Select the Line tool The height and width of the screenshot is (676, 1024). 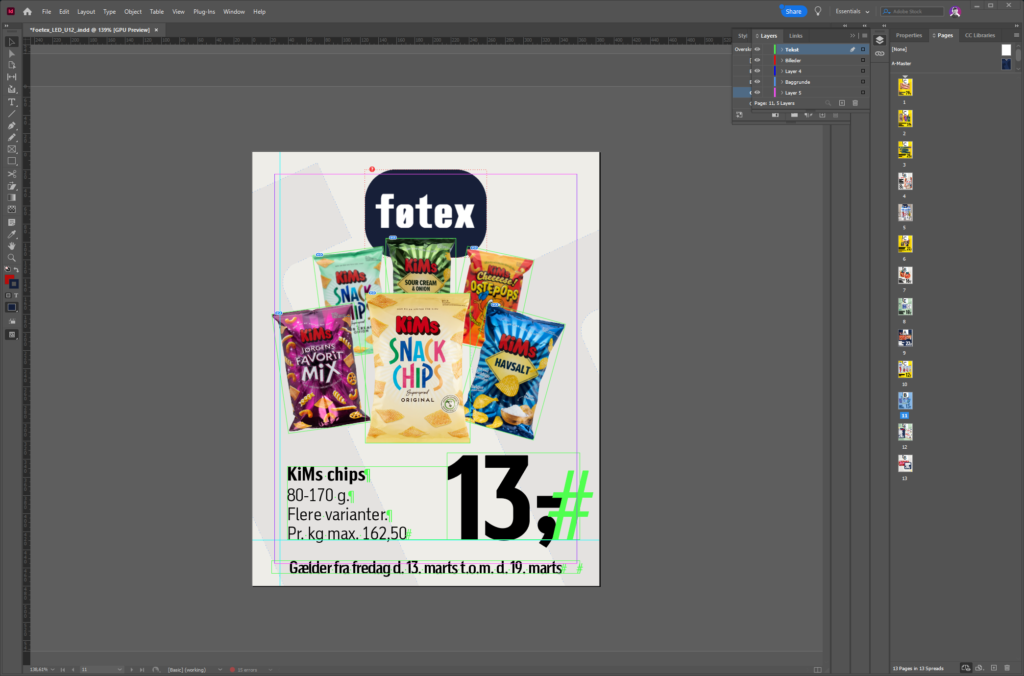[12, 114]
